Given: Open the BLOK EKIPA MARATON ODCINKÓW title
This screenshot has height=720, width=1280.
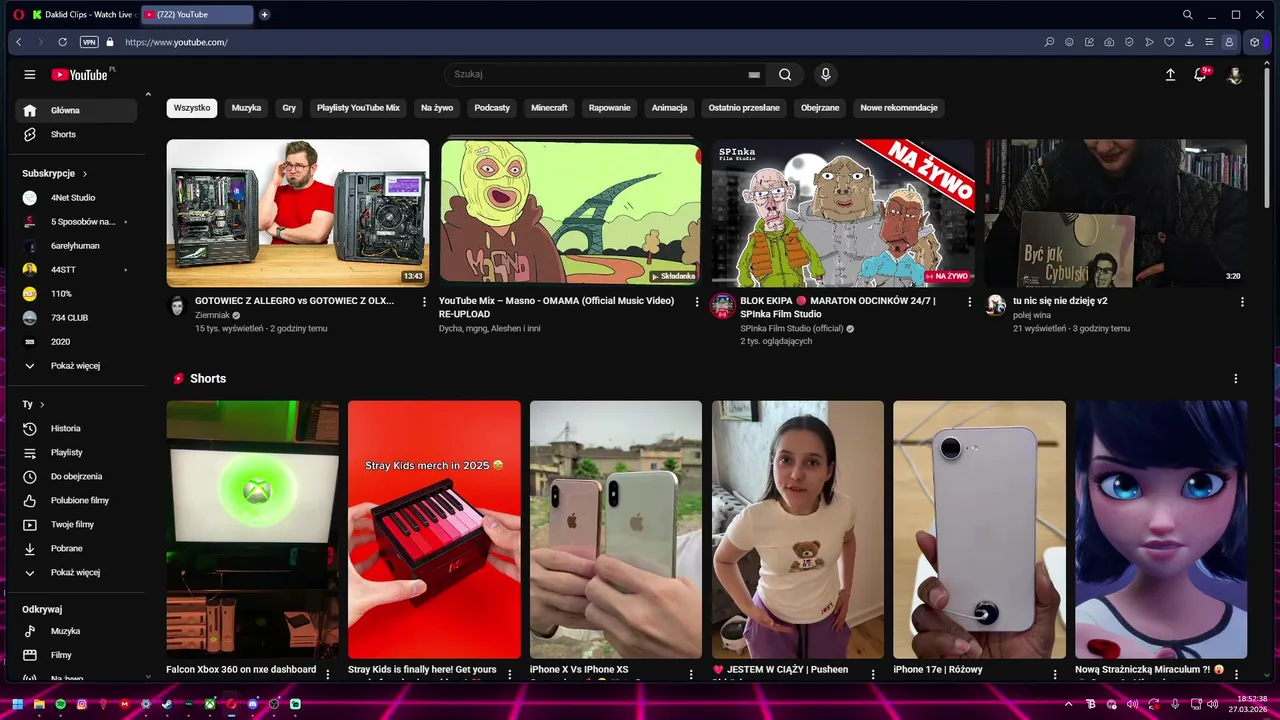Looking at the screenshot, I should coord(838,307).
